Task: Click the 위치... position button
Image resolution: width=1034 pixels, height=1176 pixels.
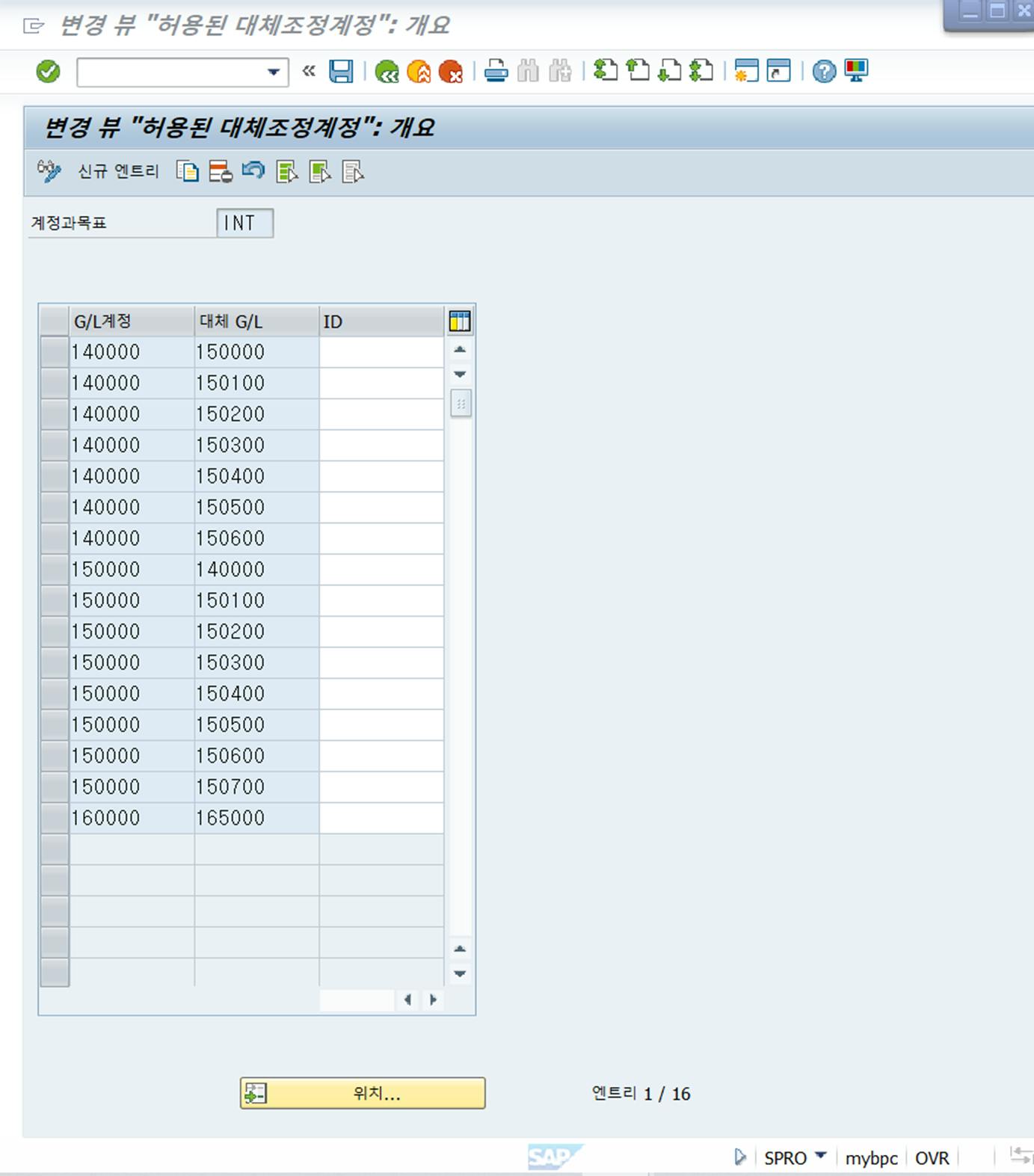Action: [363, 1093]
